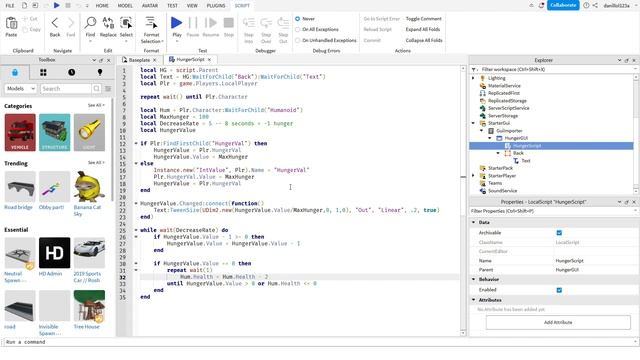Collapse the Behavior properties section
Image resolution: width=640 pixels, height=360 pixels.
(474, 280)
